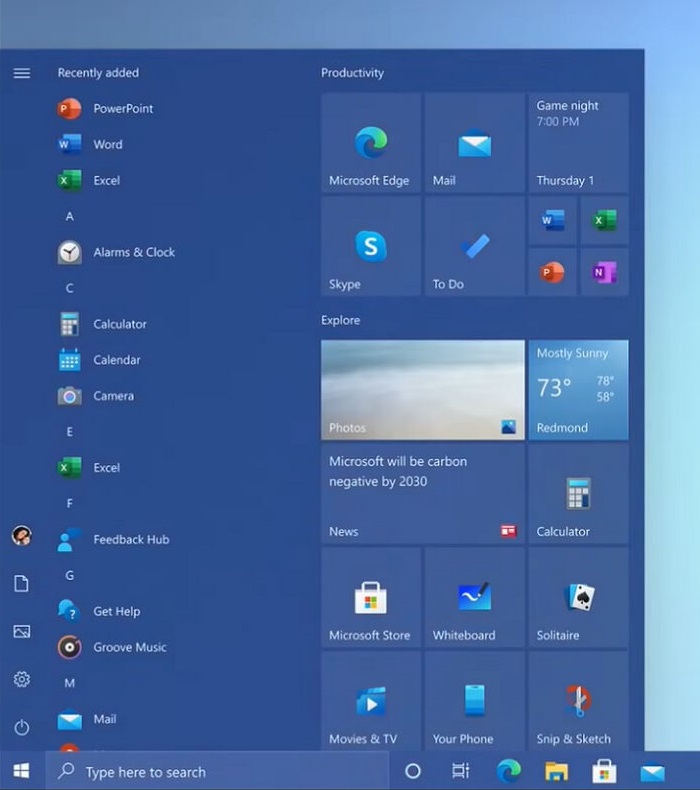Click the letter C section header
Viewport: 700px width, 790px height.
click(70, 288)
